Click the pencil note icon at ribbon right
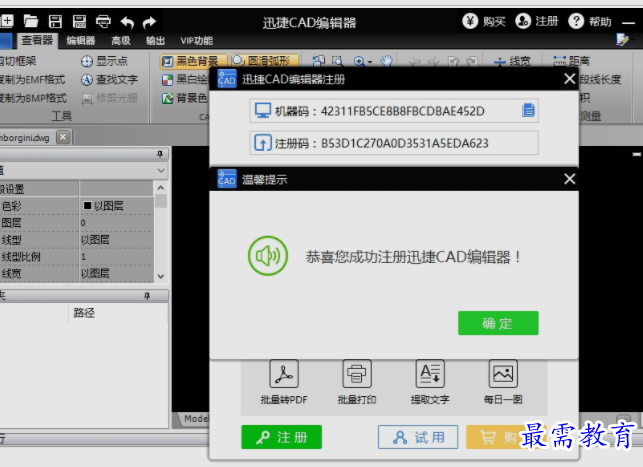643x467 pixels. pos(622,40)
